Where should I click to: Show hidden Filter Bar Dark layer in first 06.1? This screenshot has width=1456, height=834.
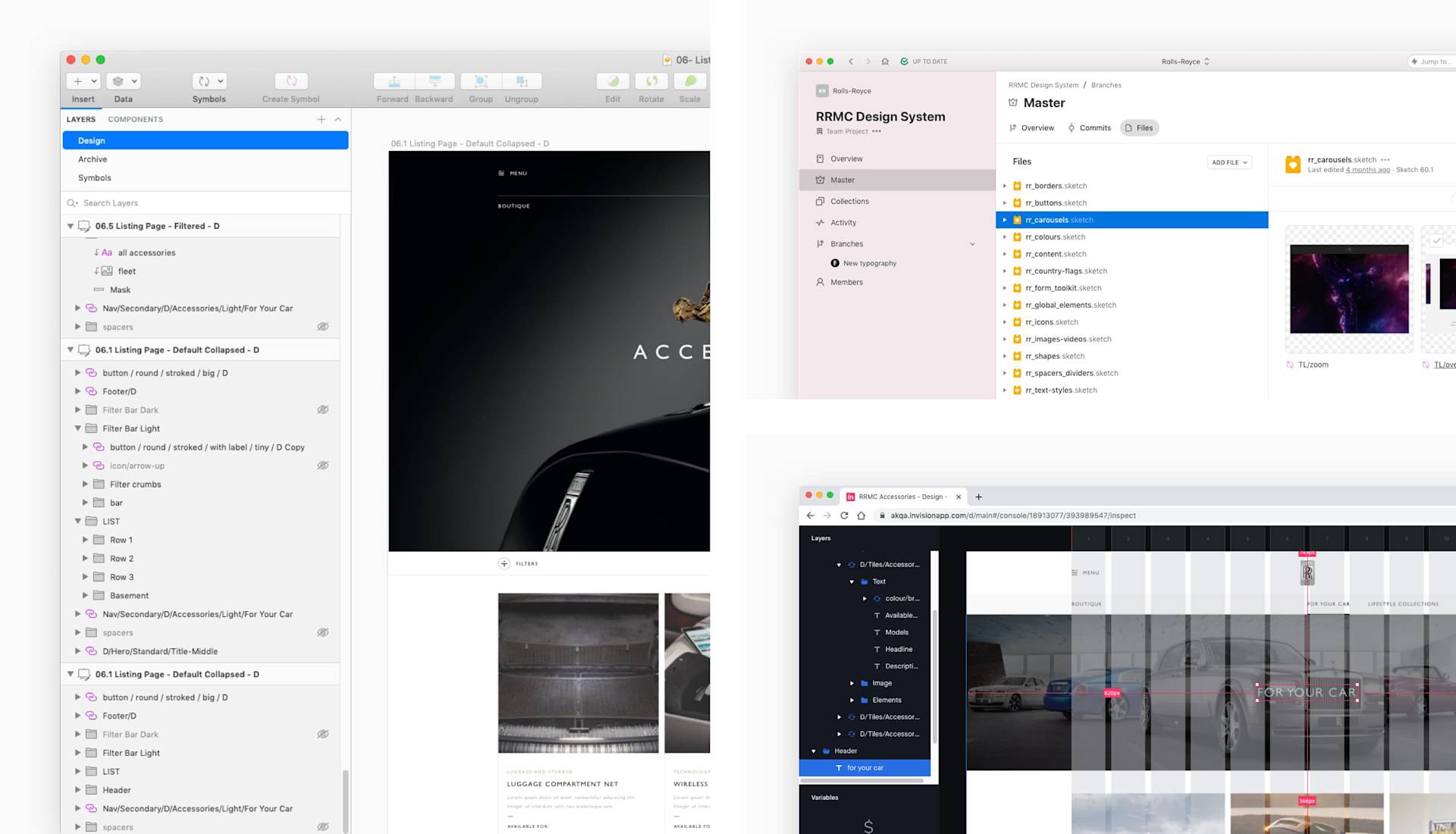tap(323, 410)
